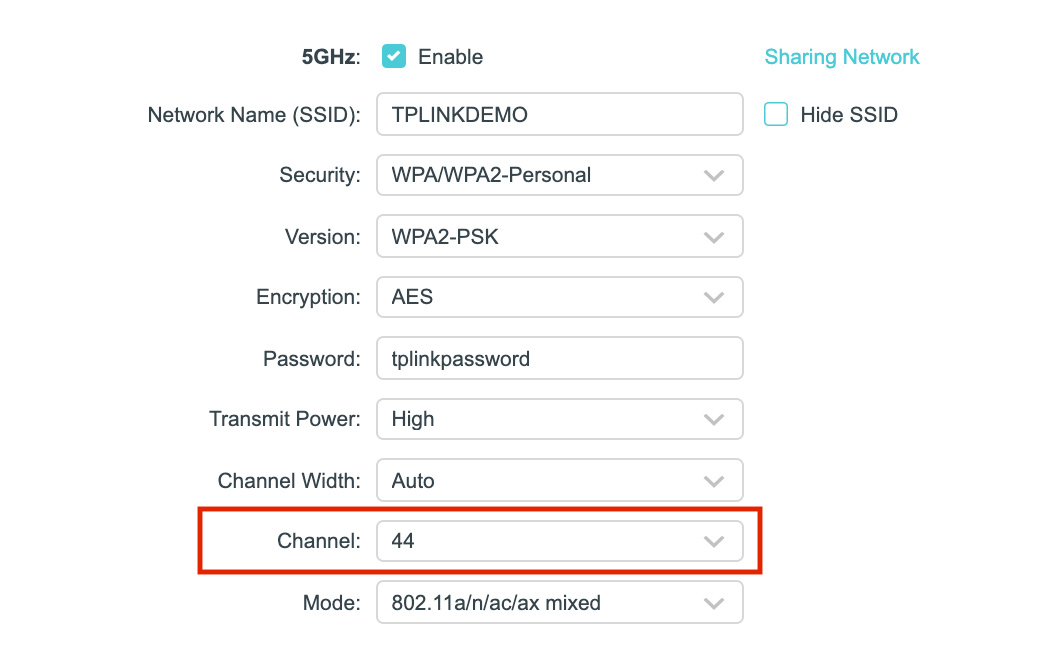Uncheck the 5GHz Enable checkbox
The height and width of the screenshot is (672, 1046).
pos(394,57)
